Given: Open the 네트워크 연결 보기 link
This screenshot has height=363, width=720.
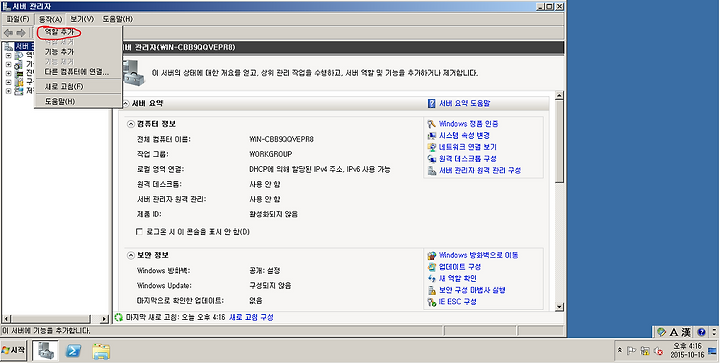Looking at the screenshot, I should coord(467,147).
